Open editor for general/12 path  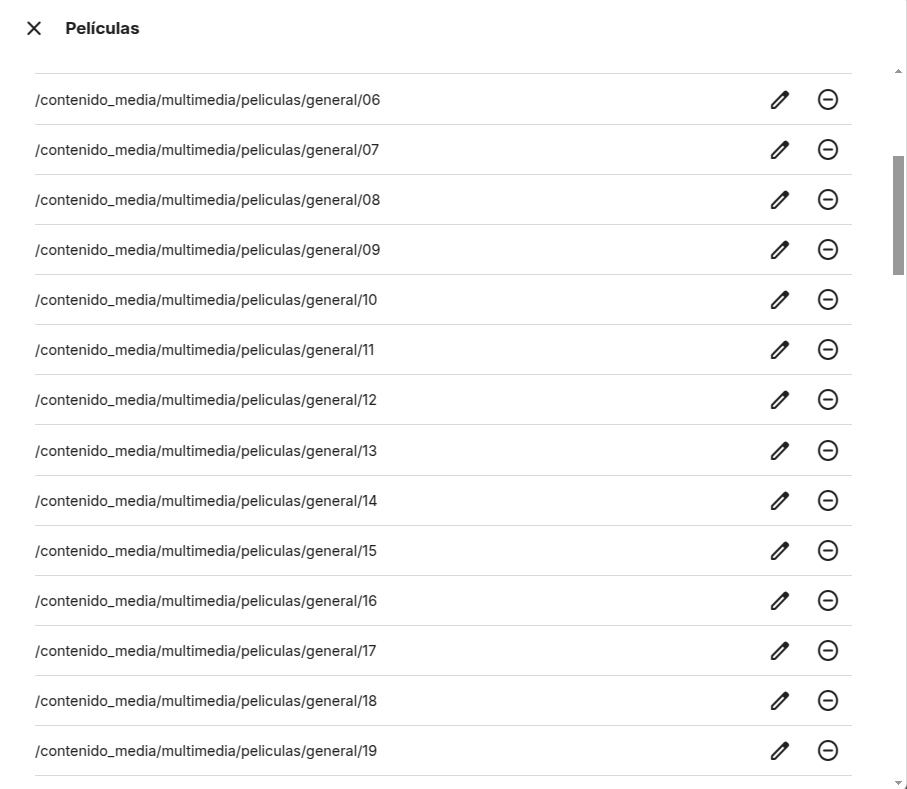780,400
